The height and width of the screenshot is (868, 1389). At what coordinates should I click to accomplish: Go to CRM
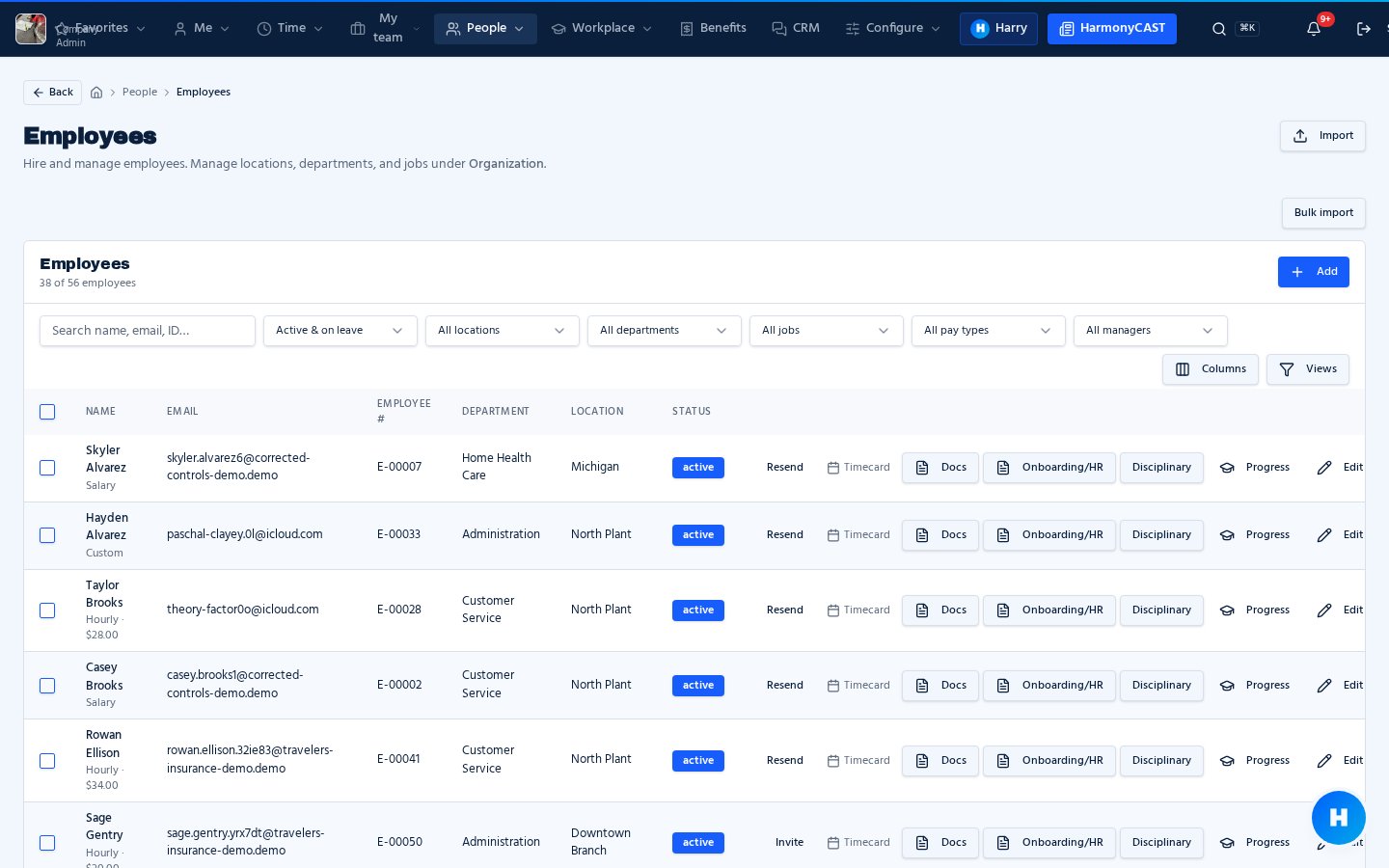point(796,29)
